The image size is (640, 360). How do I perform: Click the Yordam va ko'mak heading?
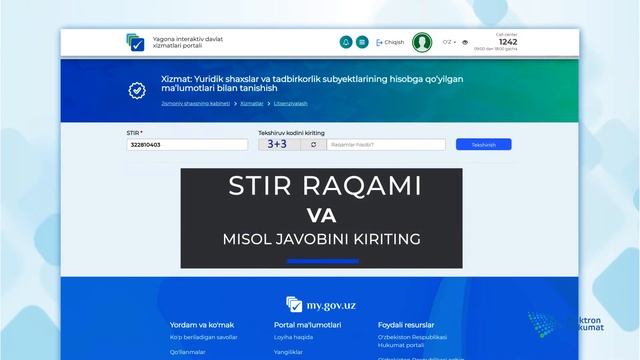coord(202,325)
